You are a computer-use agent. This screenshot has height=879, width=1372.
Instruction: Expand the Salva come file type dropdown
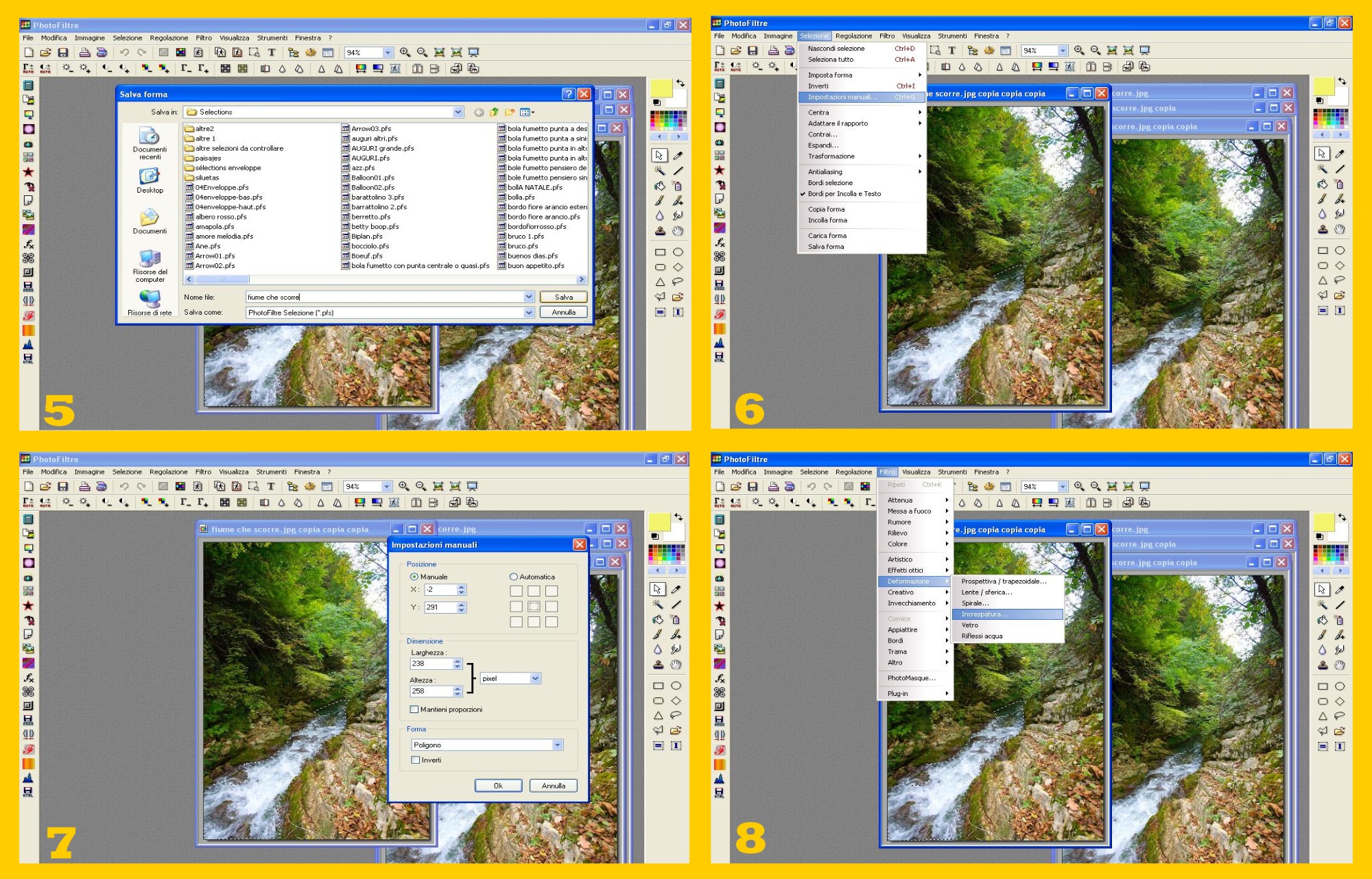529,313
